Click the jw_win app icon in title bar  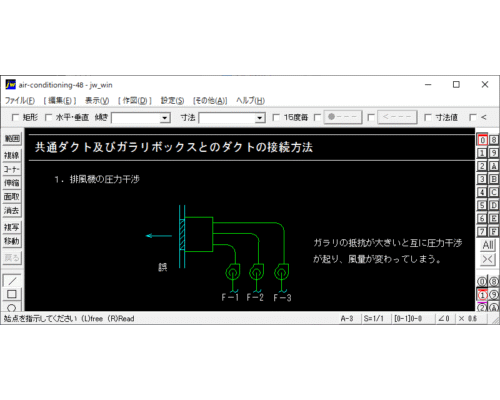click(x=10, y=85)
